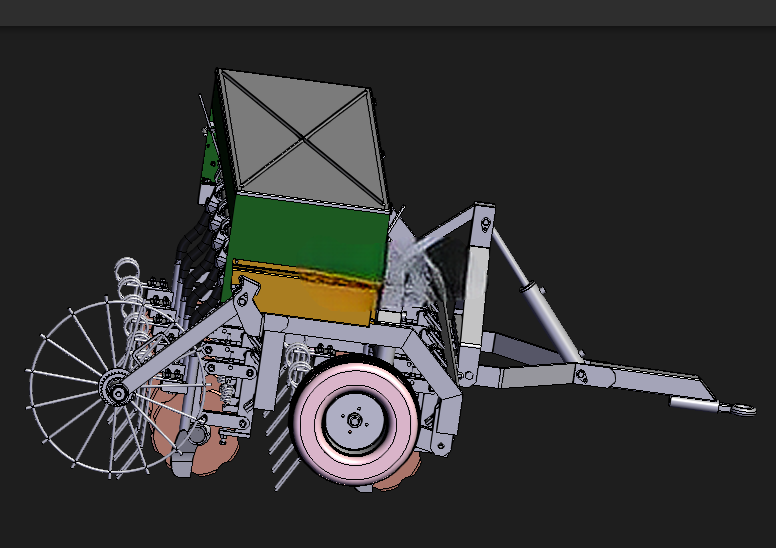Select the gray hopper lid with X braces
The height and width of the screenshot is (548, 776).
[303, 139]
